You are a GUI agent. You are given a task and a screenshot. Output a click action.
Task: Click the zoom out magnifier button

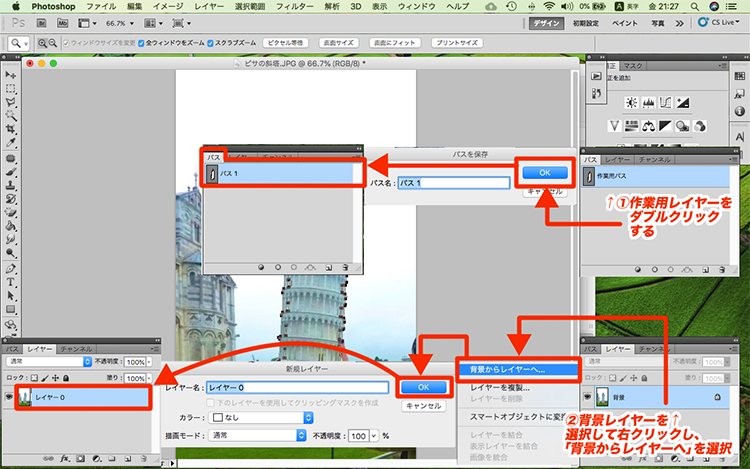pyautogui.click(x=53, y=43)
